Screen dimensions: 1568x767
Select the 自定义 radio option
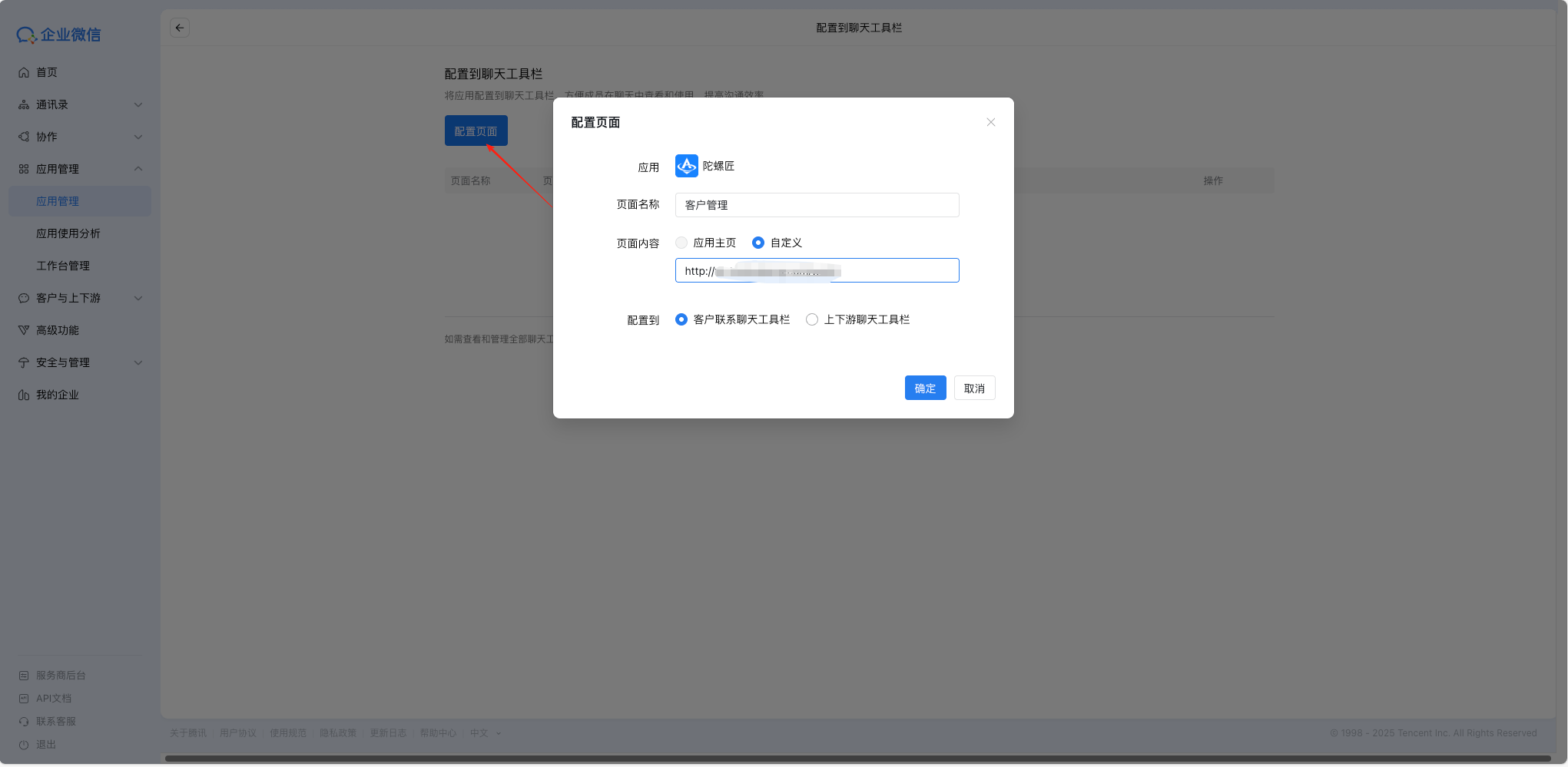(x=758, y=243)
